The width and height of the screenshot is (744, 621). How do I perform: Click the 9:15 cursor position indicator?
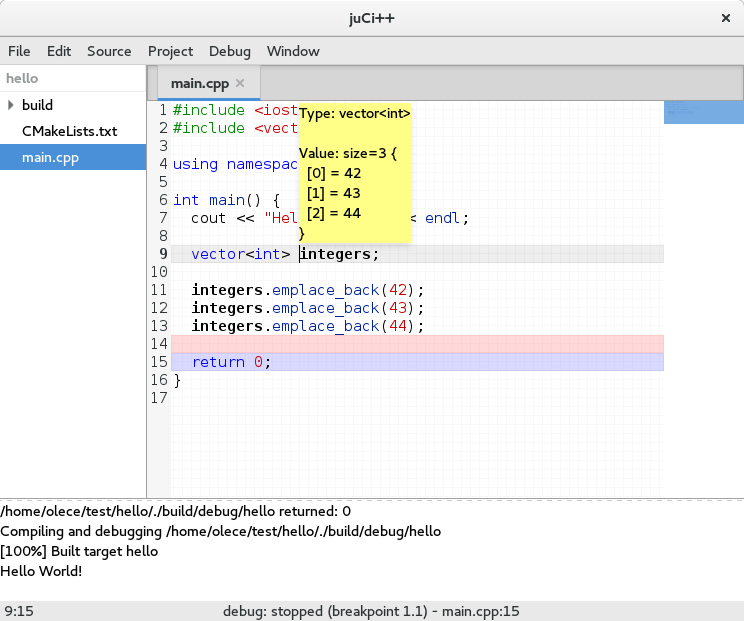click(20, 611)
